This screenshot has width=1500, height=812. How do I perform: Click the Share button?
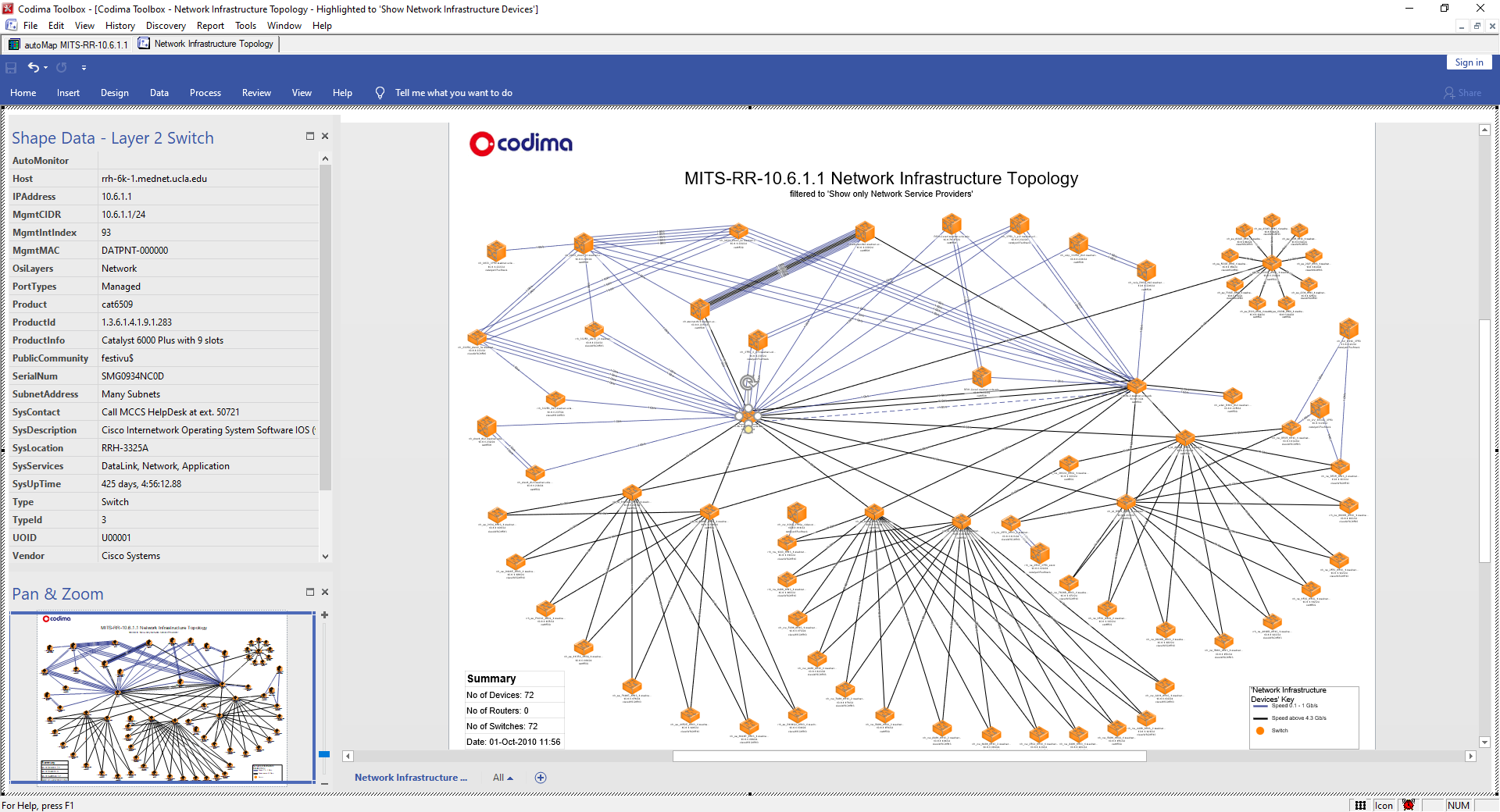pos(1462,93)
